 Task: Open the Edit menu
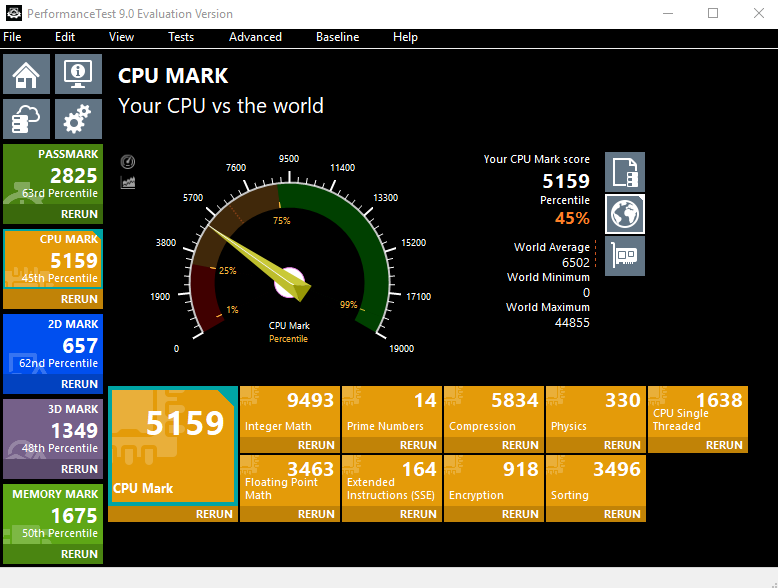(x=65, y=37)
